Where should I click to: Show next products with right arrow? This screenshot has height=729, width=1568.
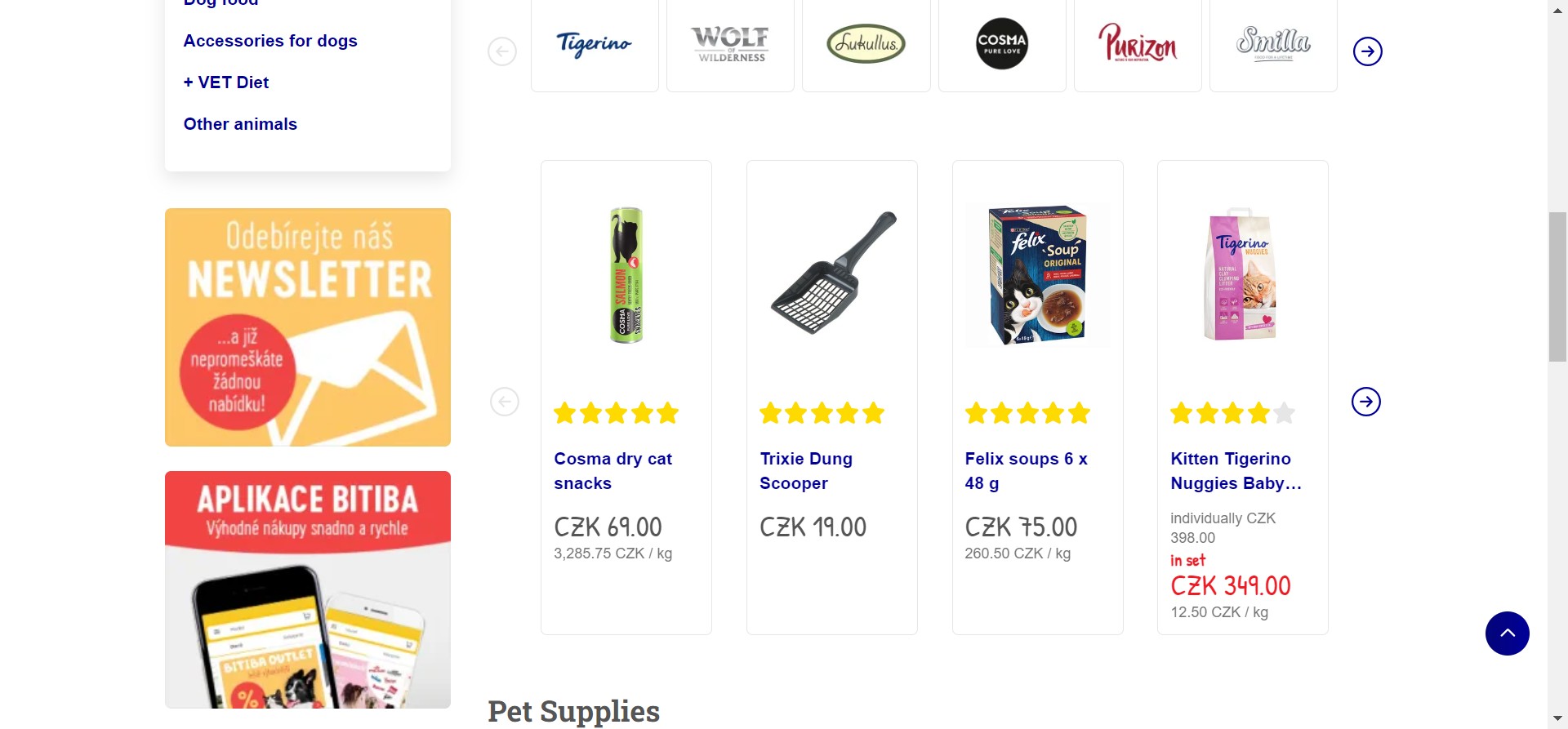pyautogui.click(x=1365, y=402)
